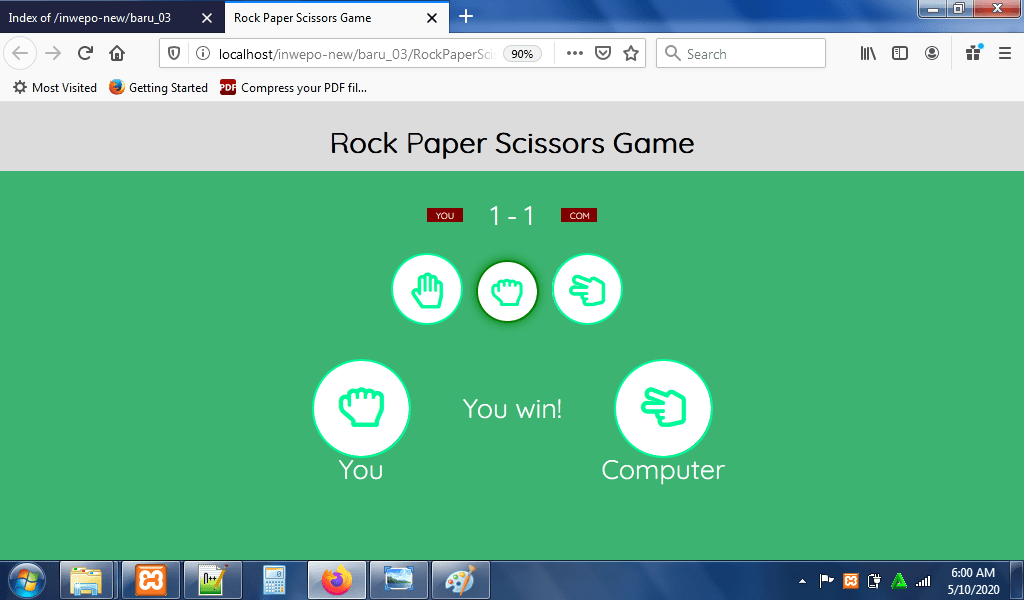Click the XAMPP icon in system tray
This screenshot has height=600, width=1024.
(x=850, y=580)
